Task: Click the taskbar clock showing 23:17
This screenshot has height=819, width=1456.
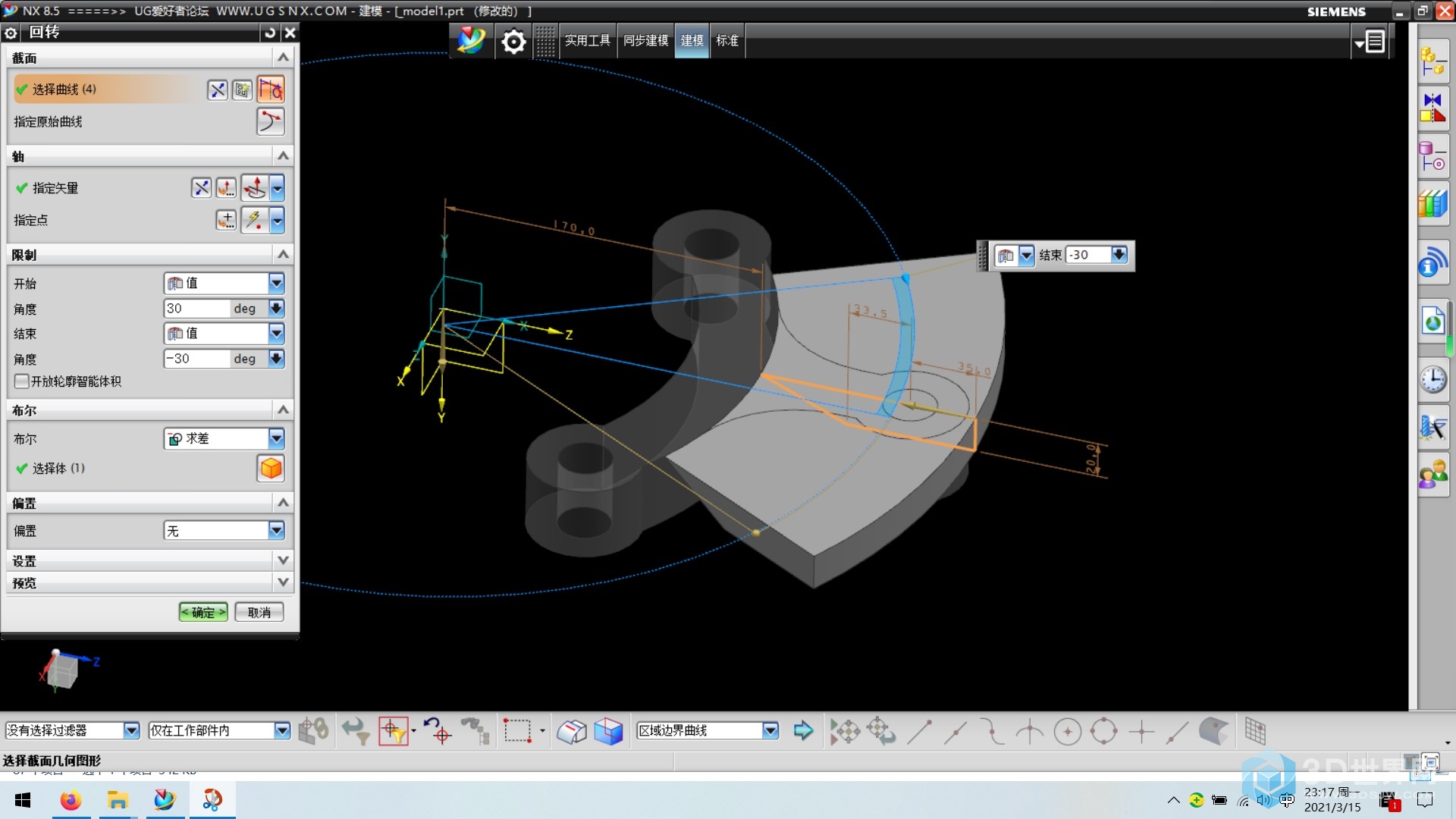Action: (x=1332, y=800)
